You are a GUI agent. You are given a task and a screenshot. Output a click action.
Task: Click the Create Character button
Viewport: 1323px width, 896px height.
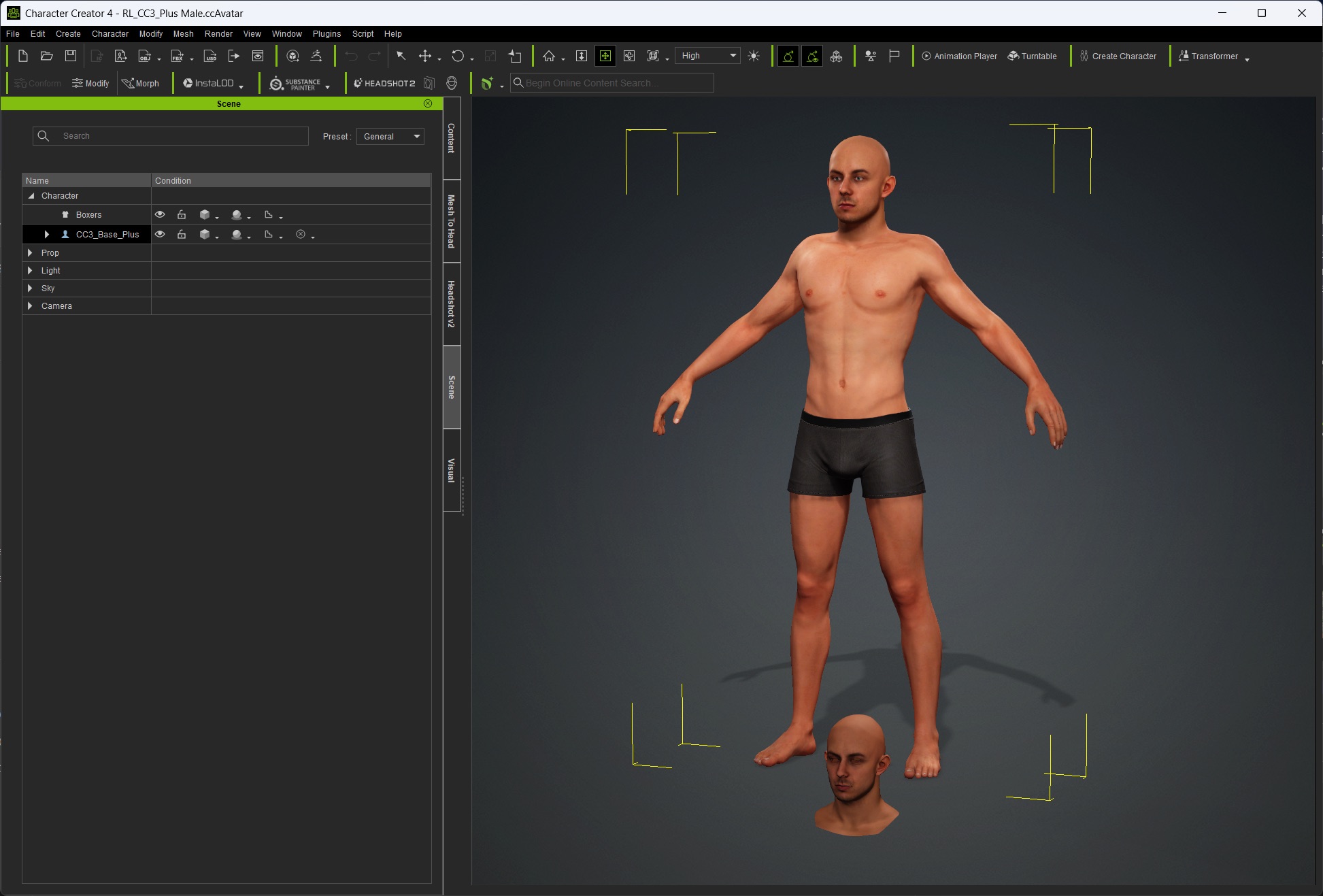[x=1118, y=56]
